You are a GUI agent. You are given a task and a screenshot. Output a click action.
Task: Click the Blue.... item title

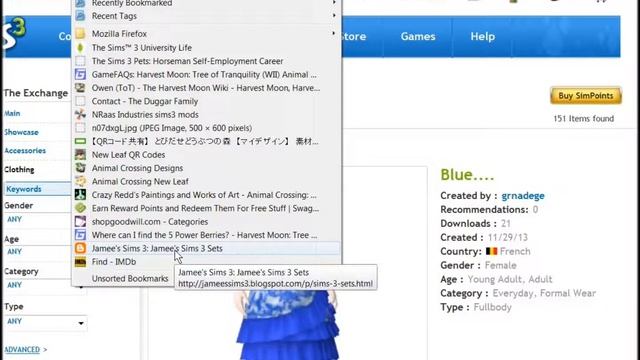tap(467, 175)
